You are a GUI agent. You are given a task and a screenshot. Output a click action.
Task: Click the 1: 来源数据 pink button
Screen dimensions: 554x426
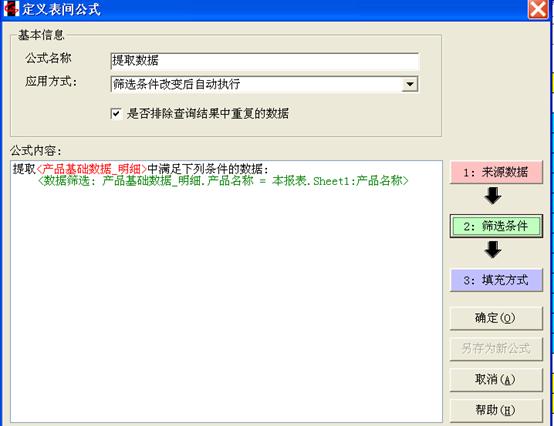(496, 172)
